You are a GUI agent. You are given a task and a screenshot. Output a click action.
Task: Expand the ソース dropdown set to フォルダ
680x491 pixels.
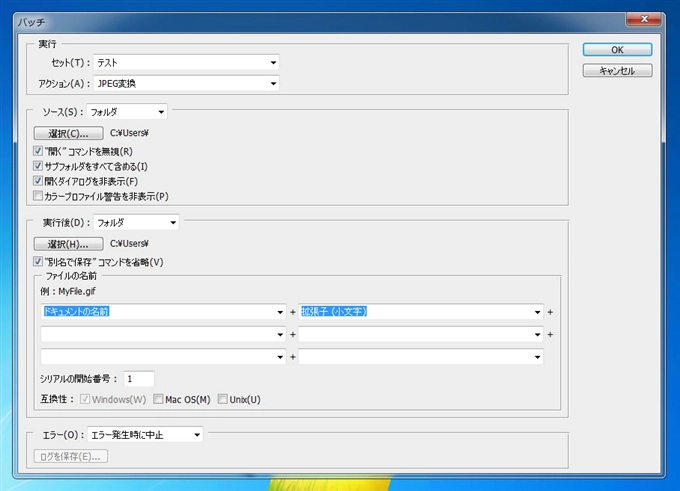coord(127,112)
